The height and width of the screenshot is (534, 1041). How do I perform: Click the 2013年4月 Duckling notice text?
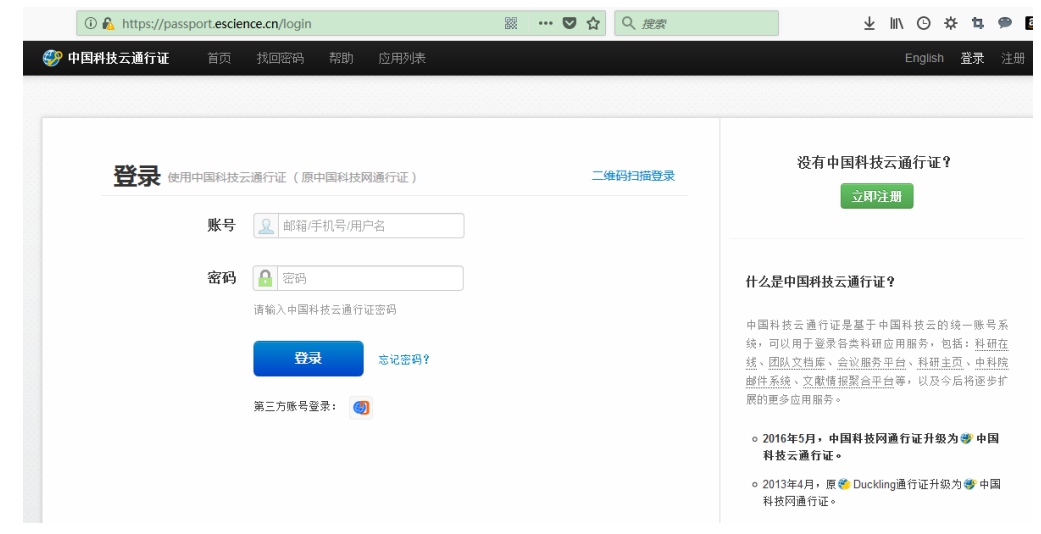[881, 493]
